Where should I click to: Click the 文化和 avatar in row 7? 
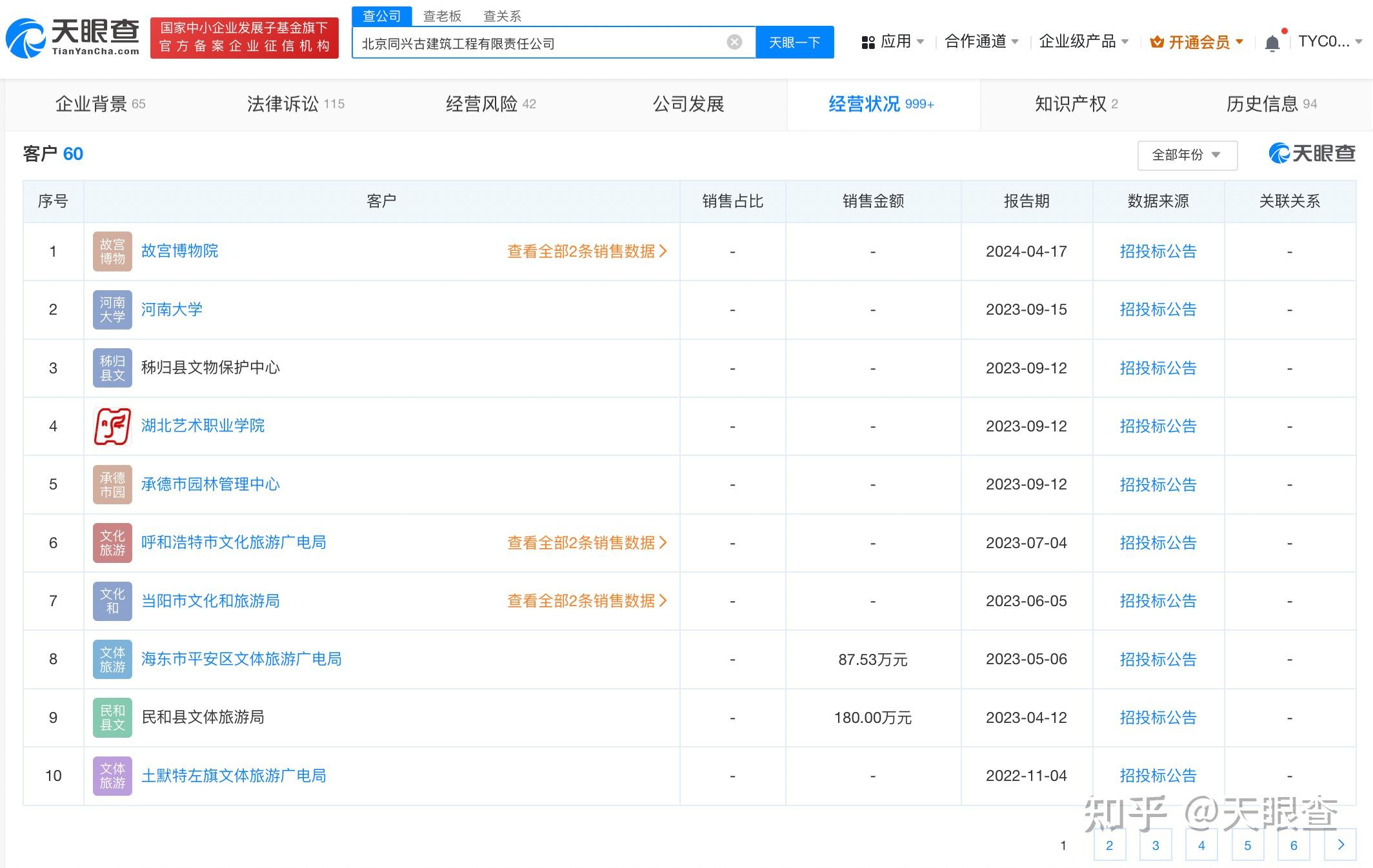pos(112,601)
